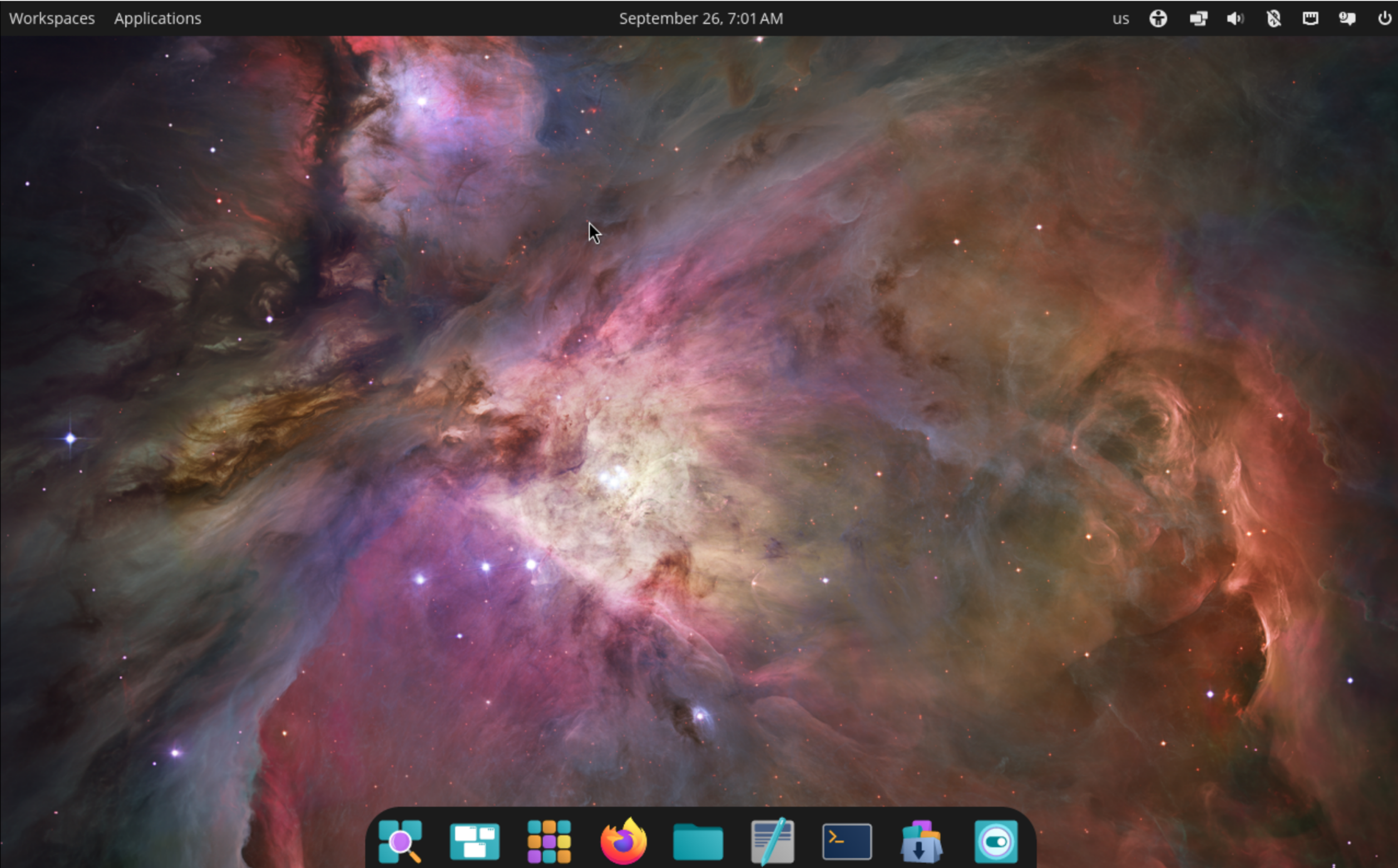Click the wired network icon in the top bar
Viewport: 1398px width, 868px height.
(x=1310, y=18)
